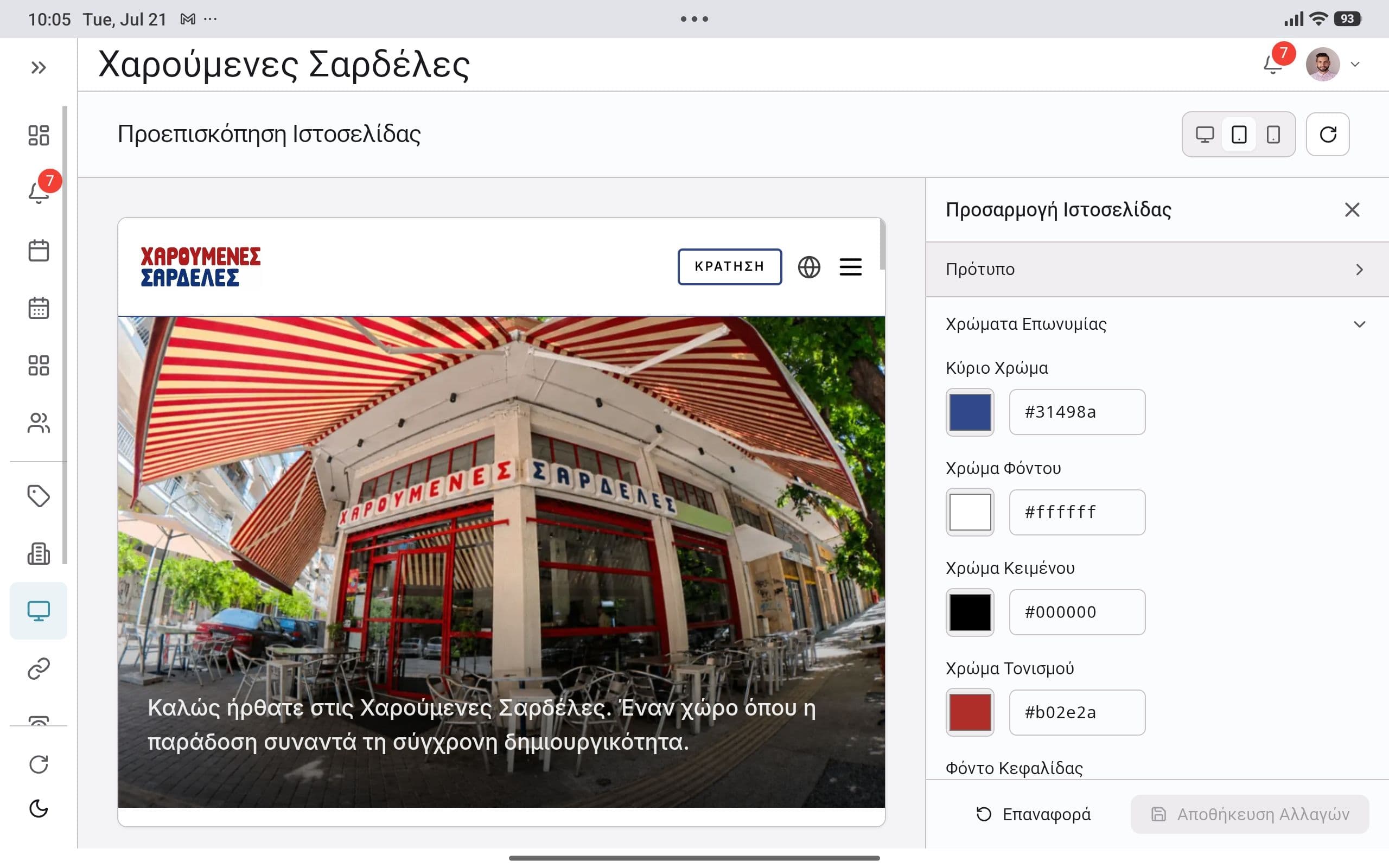
Task: Click the sidebar refresh circular arrow icon
Action: (x=39, y=764)
